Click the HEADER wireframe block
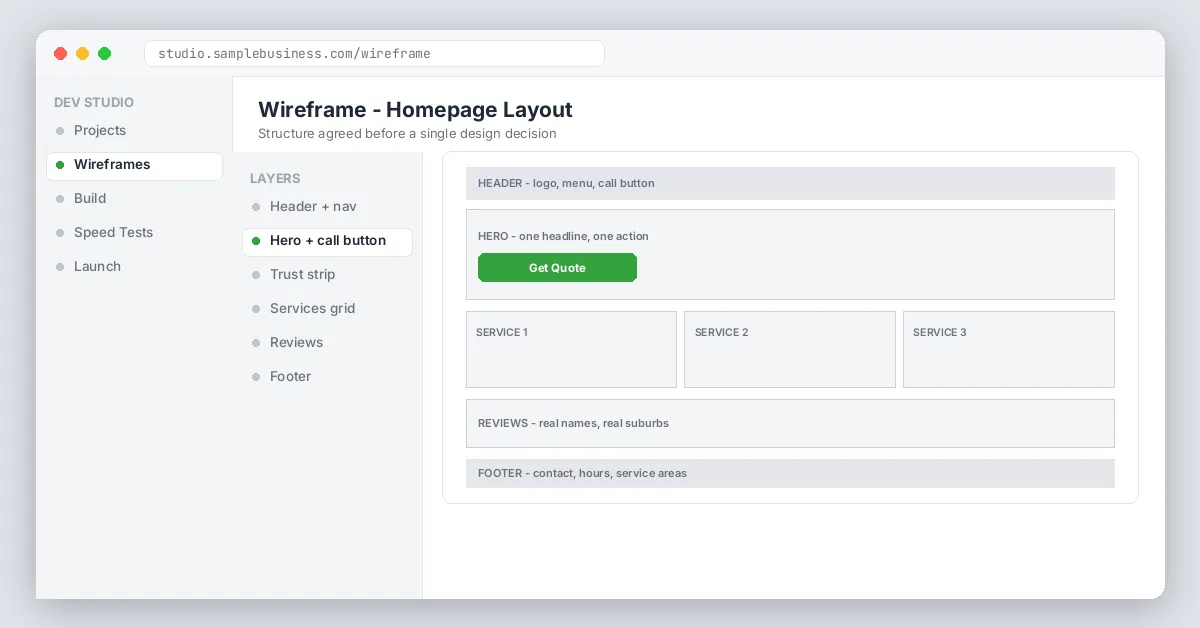Screen dimensions: 1200x628 (x=790, y=183)
